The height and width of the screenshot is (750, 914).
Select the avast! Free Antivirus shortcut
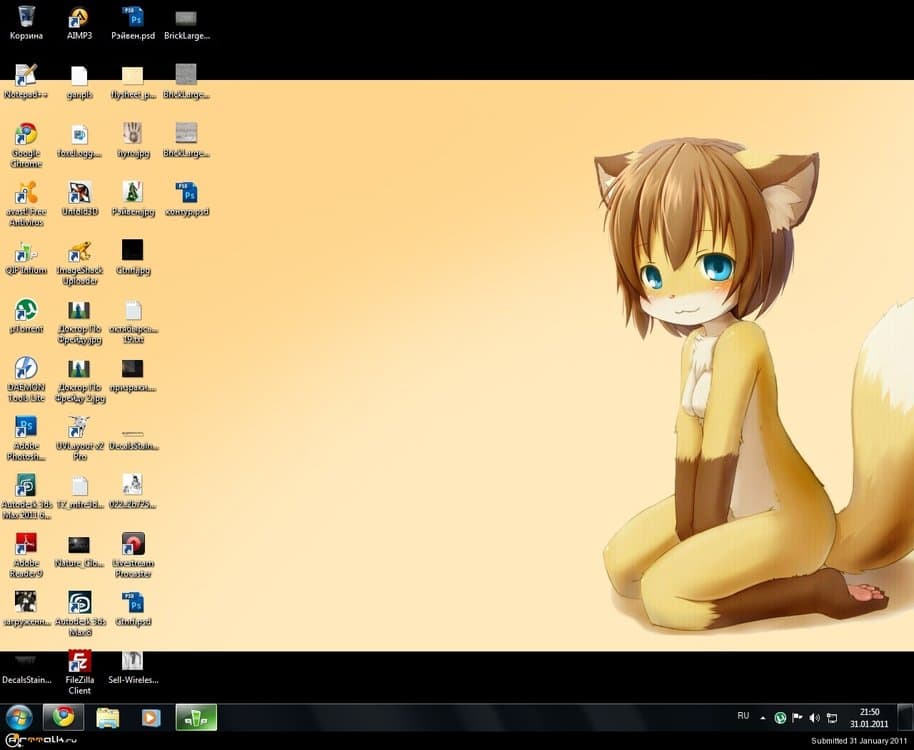coord(26,193)
